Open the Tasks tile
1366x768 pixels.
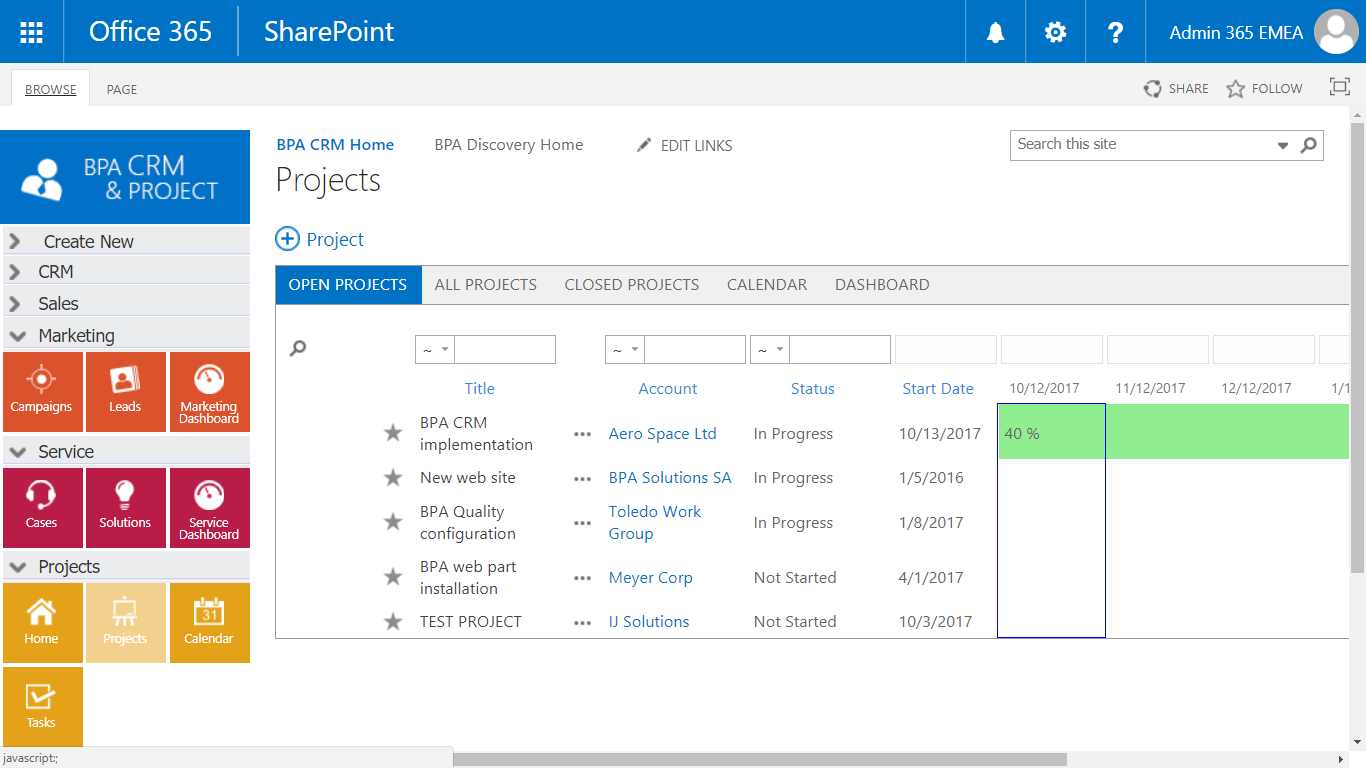pos(42,706)
